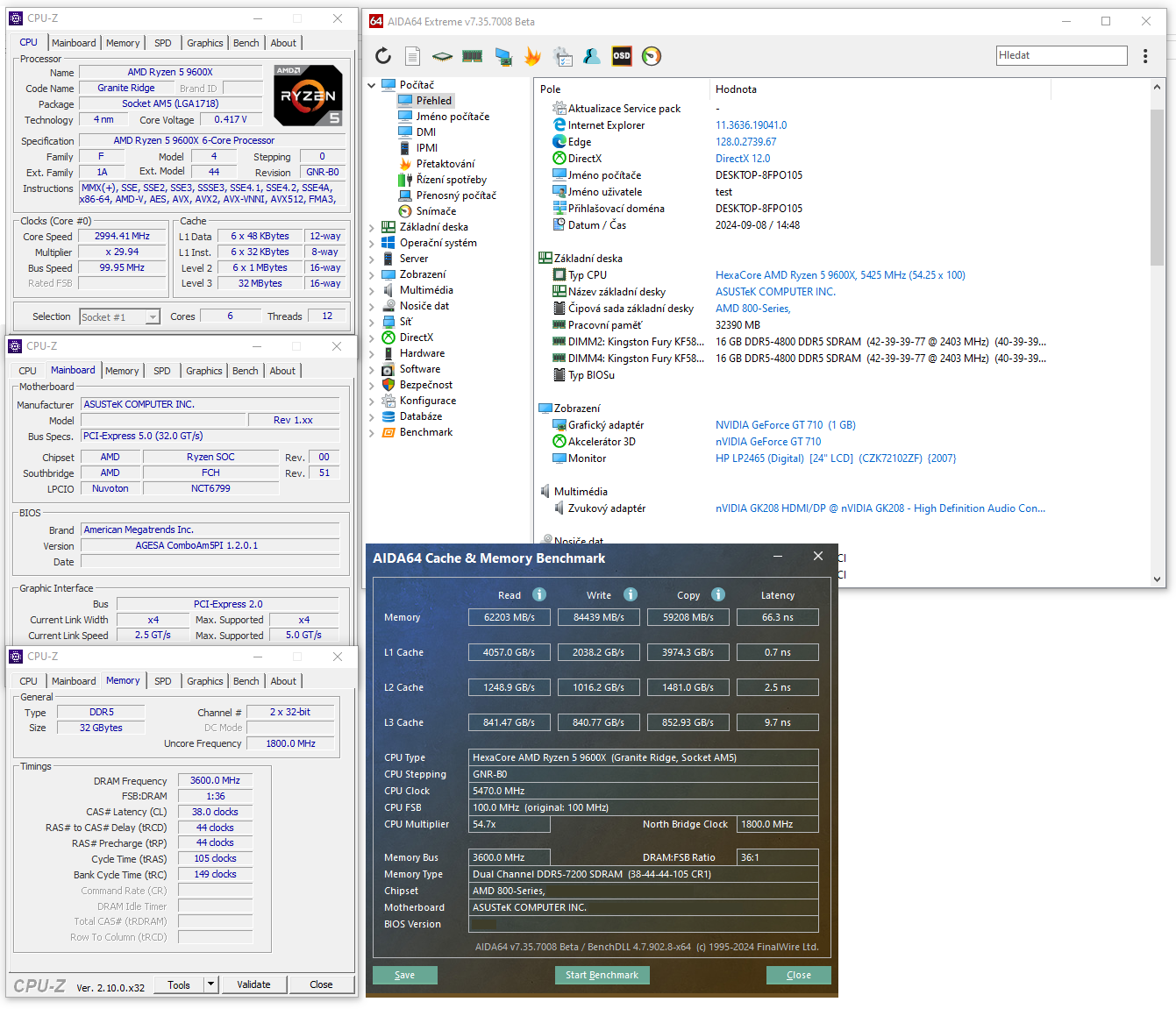Open CPU tab in bottom CPU-Z window
The height and width of the screenshot is (1009, 1176).
[x=29, y=681]
